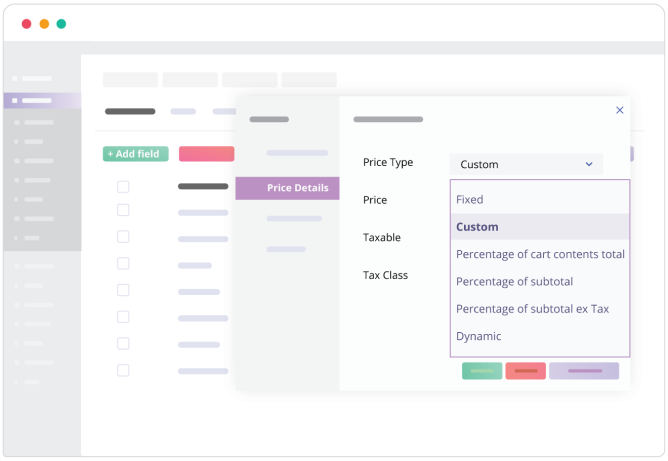The image size is (668, 461).
Task: Click the purple button in dialog footer
Action: pyautogui.click(x=584, y=371)
